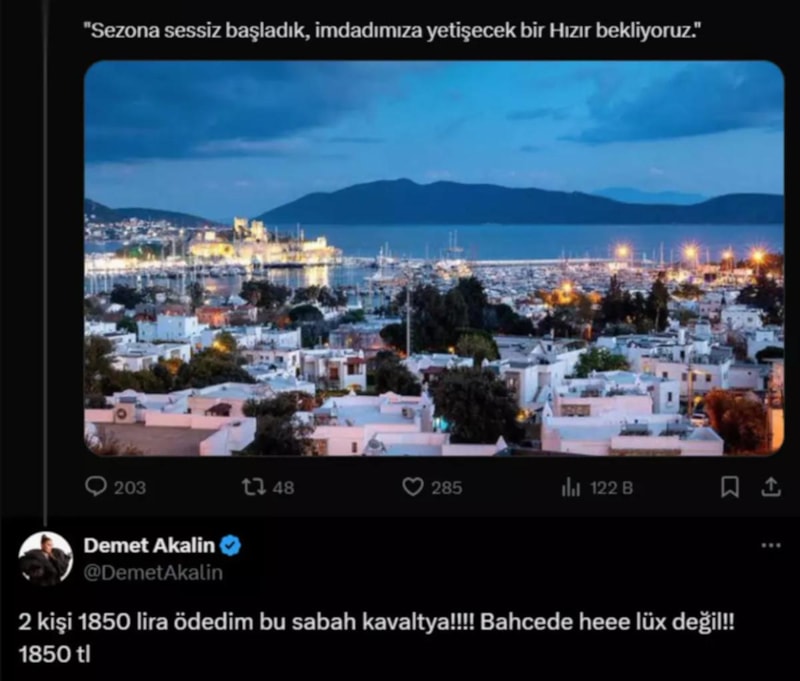Open the three-dot more options menu
The height and width of the screenshot is (681, 800).
[x=771, y=545]
